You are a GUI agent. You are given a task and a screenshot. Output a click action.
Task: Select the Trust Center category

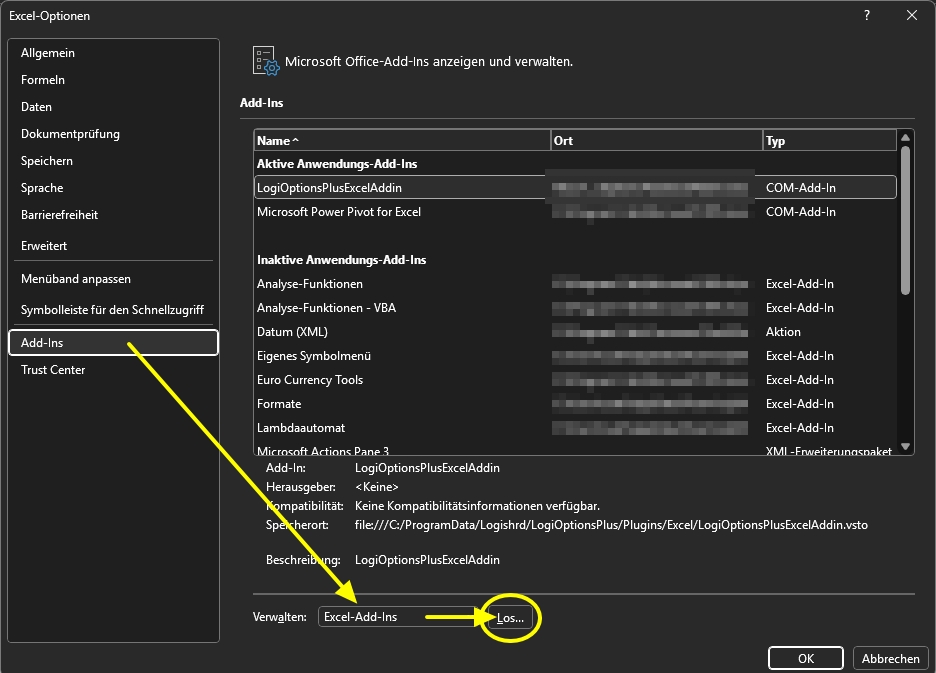point(53,370)
